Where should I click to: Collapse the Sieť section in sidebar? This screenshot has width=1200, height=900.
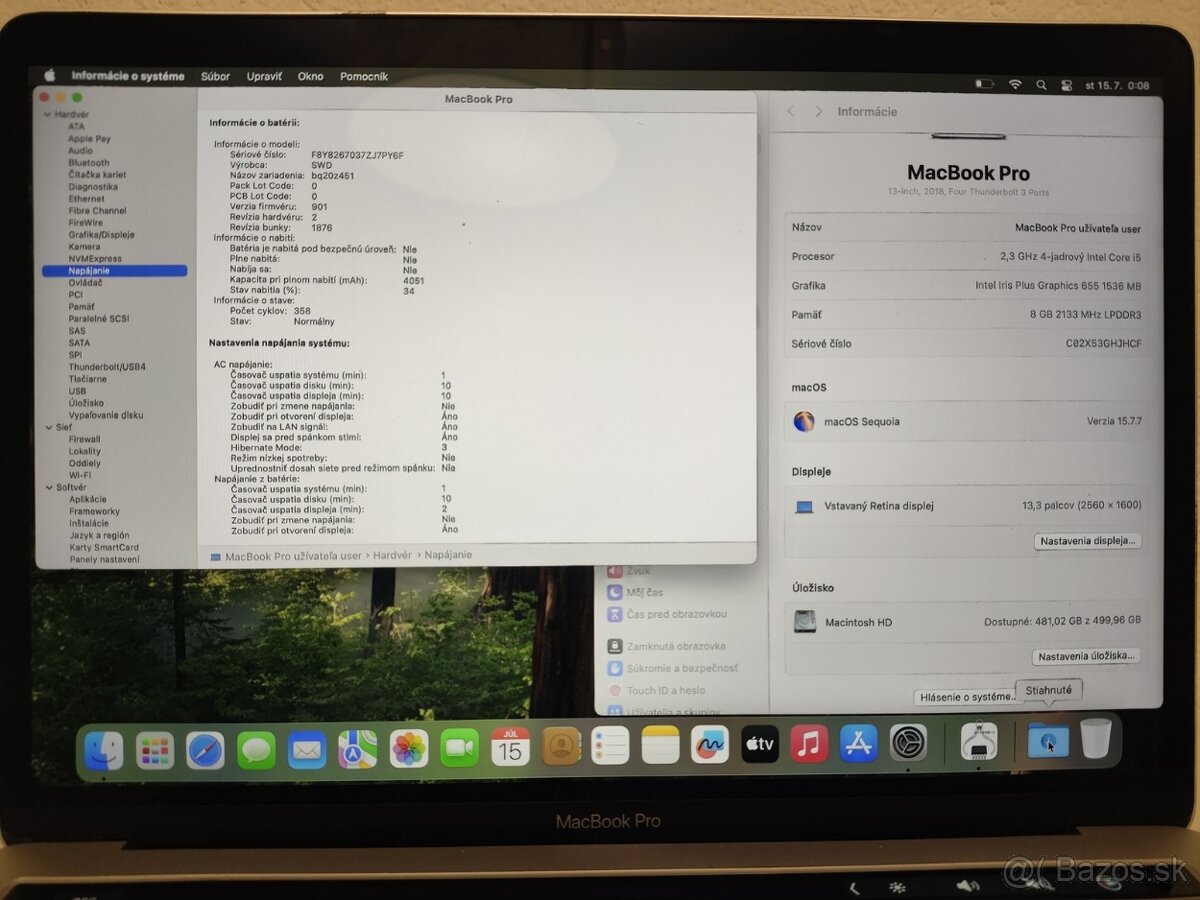(47, 427)
